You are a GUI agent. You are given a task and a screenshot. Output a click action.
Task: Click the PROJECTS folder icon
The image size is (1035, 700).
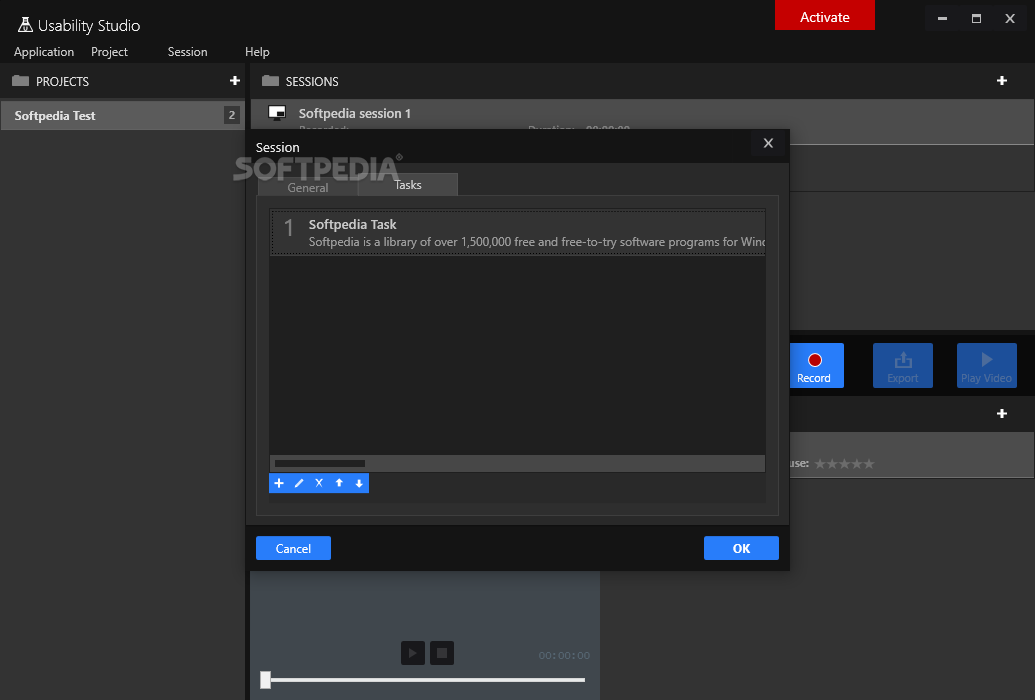[x=20, y=81]
